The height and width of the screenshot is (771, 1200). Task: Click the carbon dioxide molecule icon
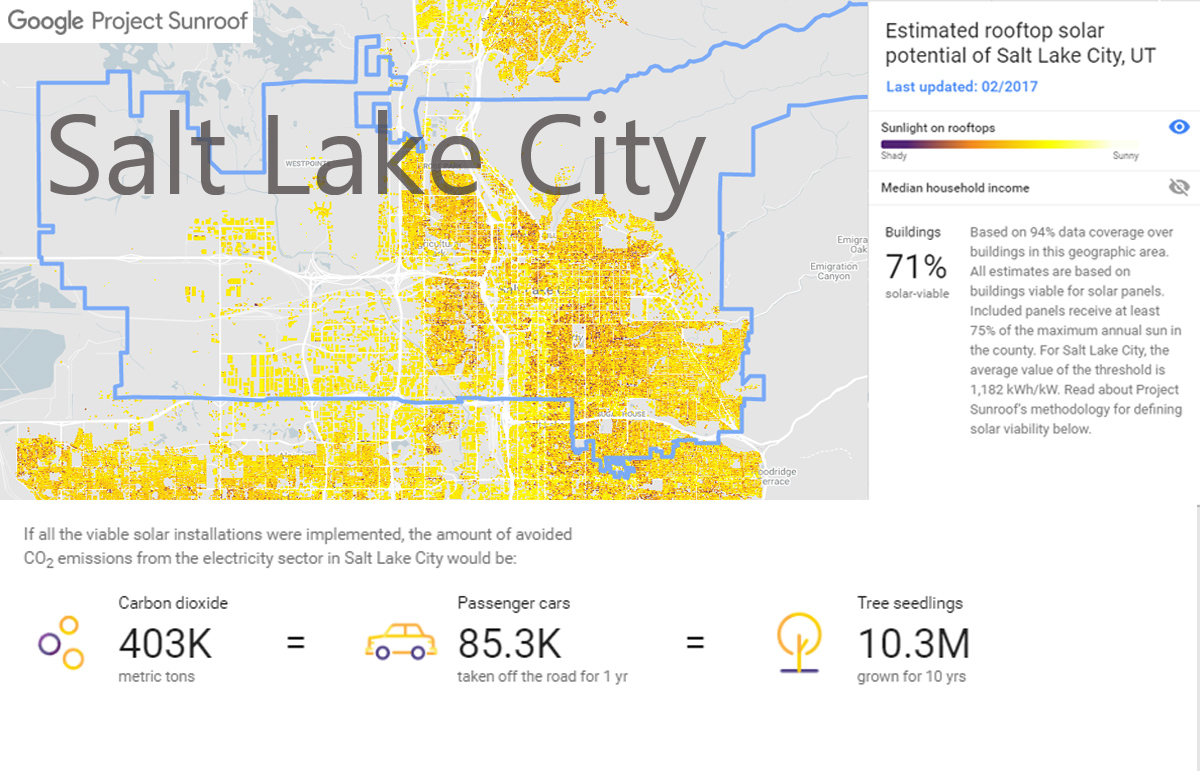tap(61, 642)
